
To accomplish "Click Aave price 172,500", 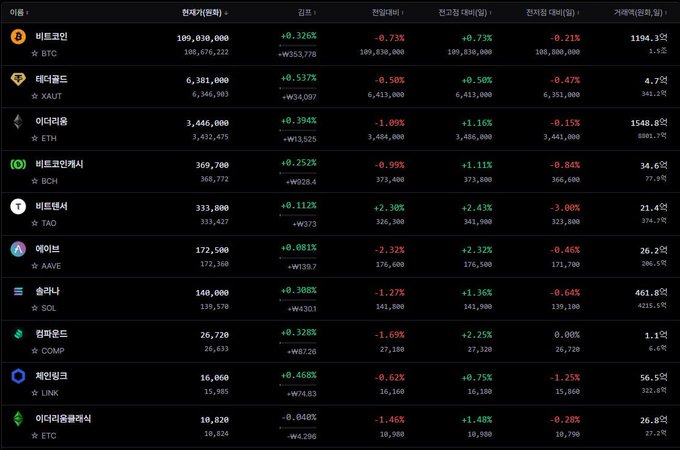I will (x=212, y=250).
